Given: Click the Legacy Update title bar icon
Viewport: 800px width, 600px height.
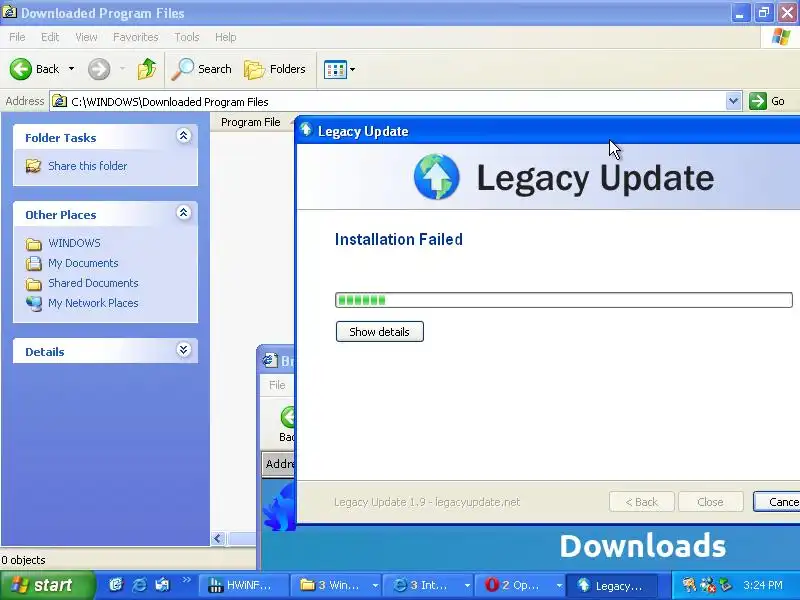Looking at the screenshot, I should [306, 130].
